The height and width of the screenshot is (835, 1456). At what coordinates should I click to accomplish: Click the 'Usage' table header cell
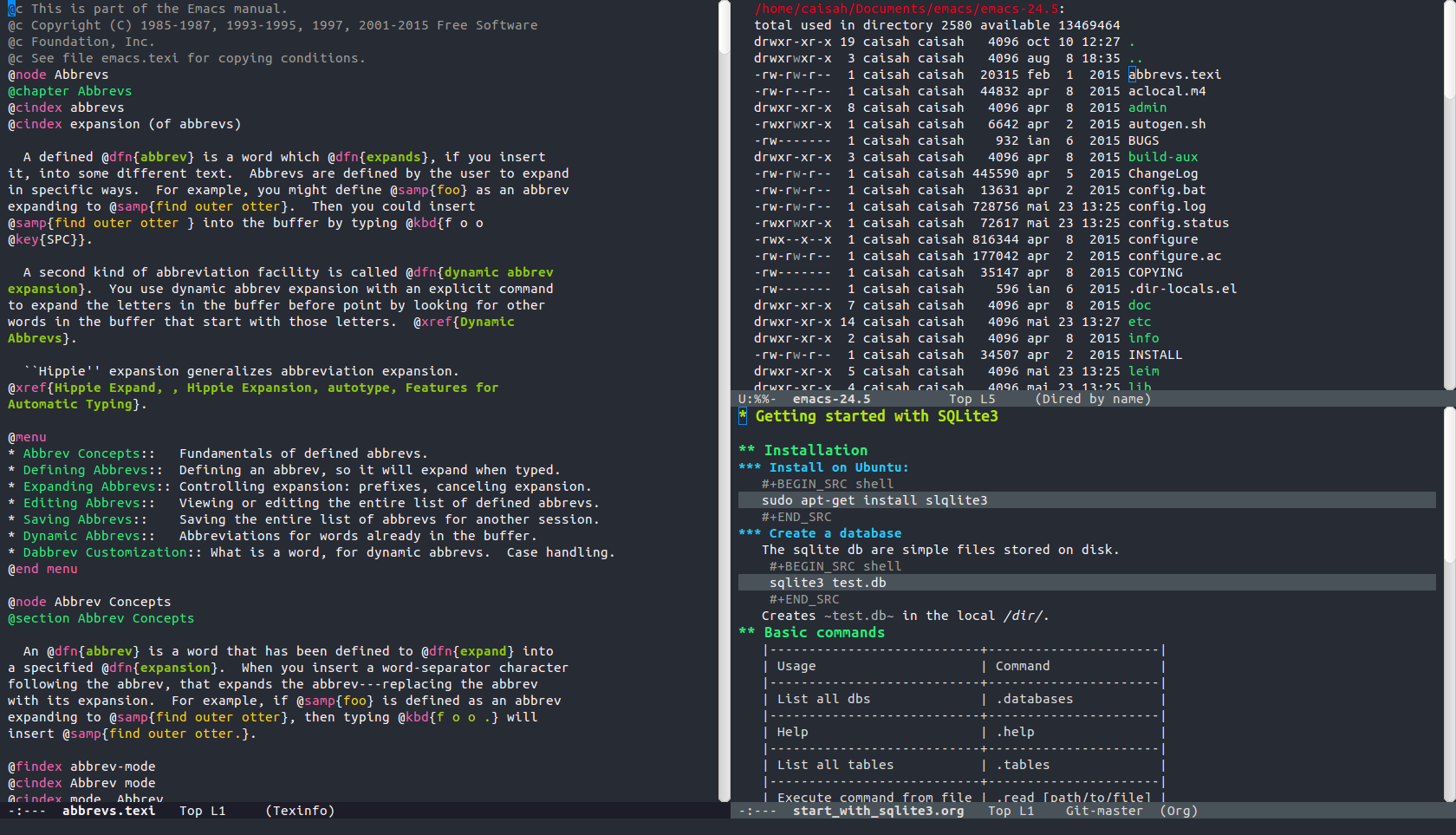coord(796,666)
